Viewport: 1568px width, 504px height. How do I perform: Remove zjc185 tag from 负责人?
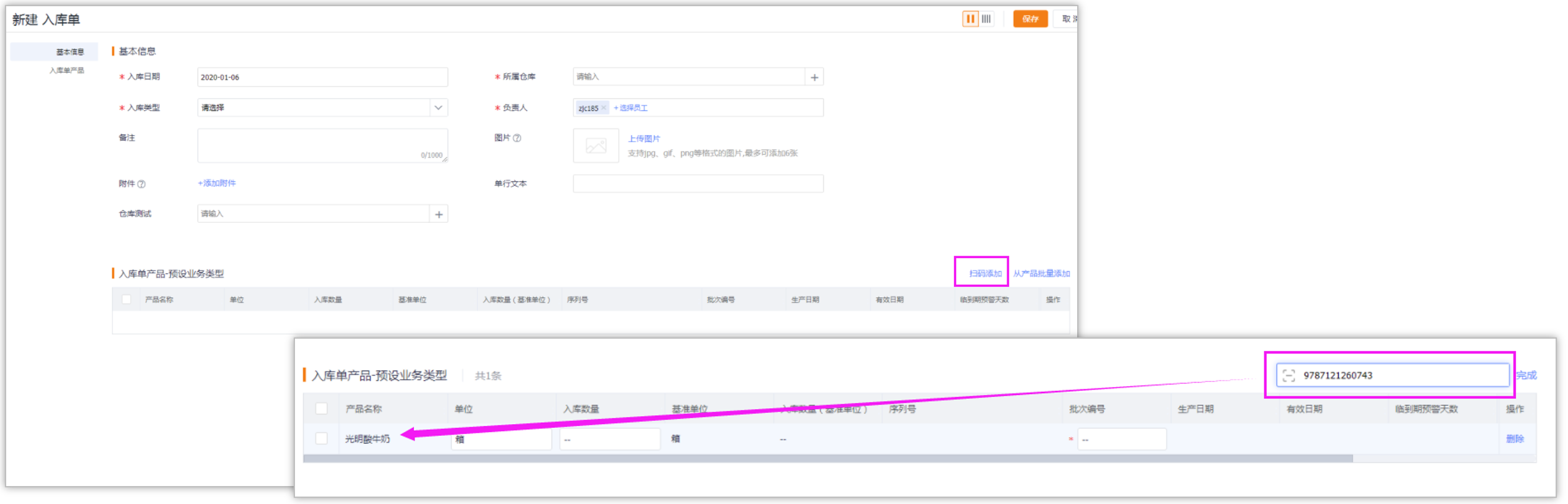pos(604,108)
